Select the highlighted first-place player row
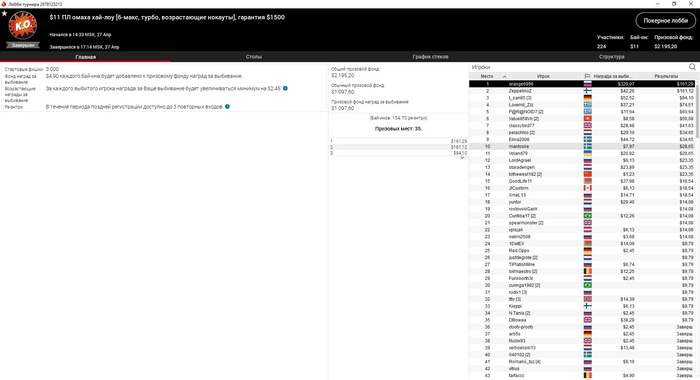This screenshot has height=380, width=700. pyautogui.click(x=582, y=84)
